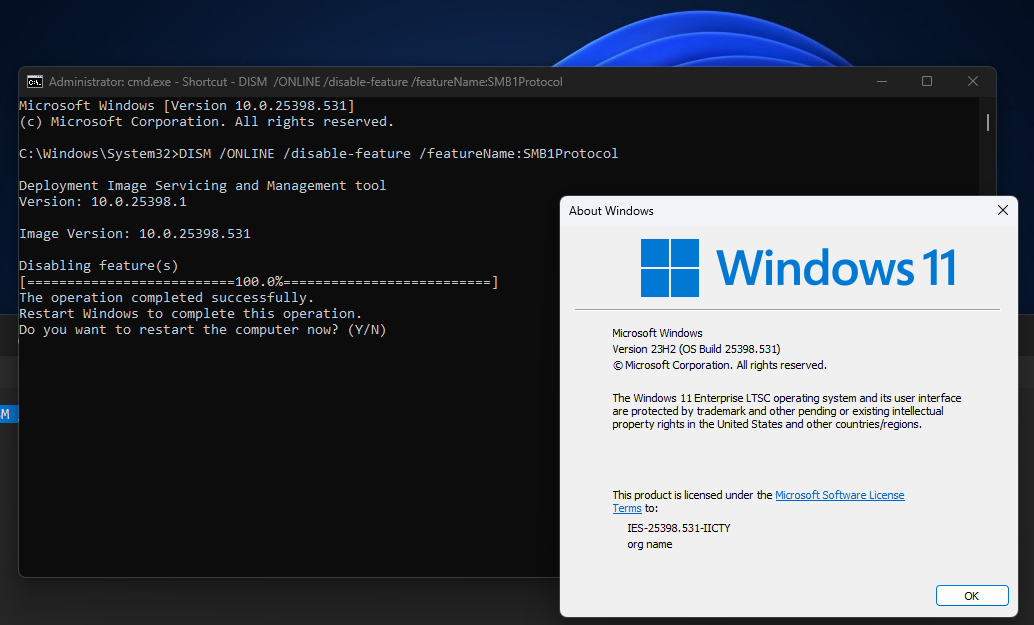Maximize the Administrator cmd.exe window
1034x625 pixels.
pos(927,81)
